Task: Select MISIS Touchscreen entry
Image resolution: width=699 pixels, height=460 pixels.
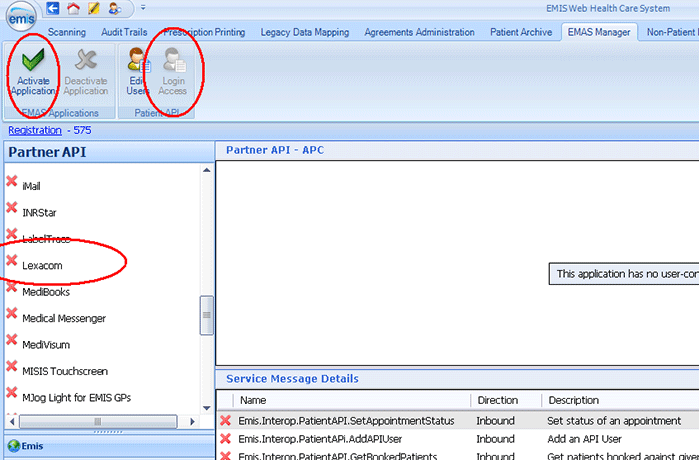Action: click(65, 371)
